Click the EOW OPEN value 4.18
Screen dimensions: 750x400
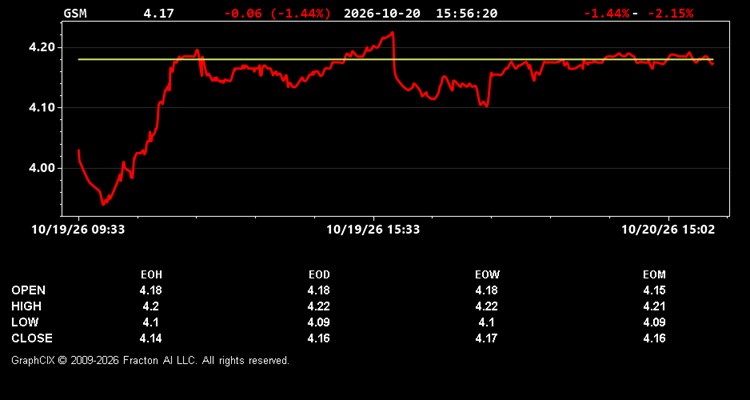coord(486,290)
